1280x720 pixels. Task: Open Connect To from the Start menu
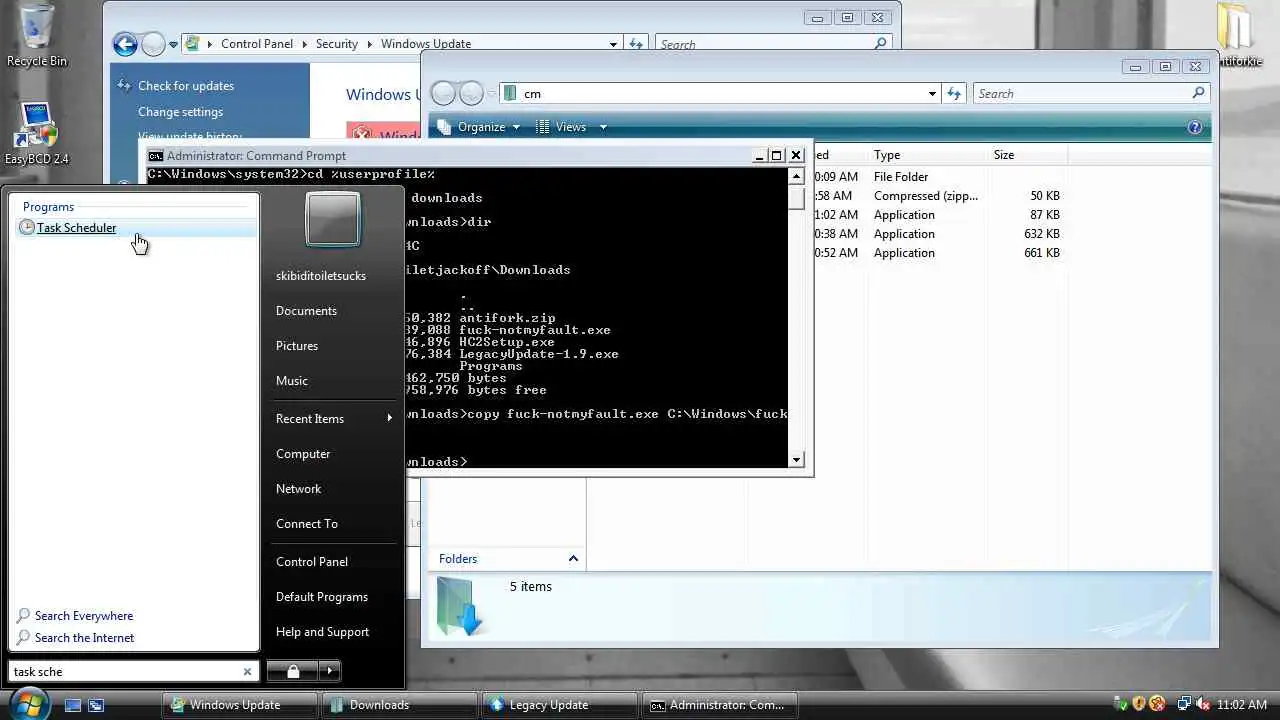click(307, 524)
